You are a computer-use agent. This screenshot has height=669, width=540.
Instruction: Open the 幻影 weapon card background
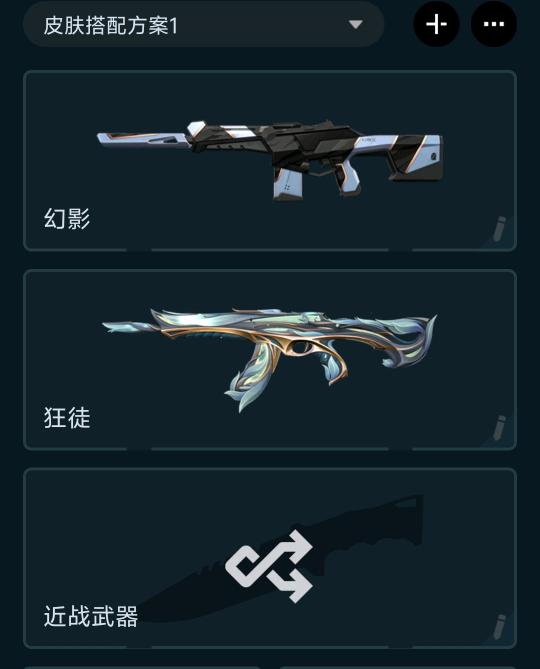coord(270,161)
